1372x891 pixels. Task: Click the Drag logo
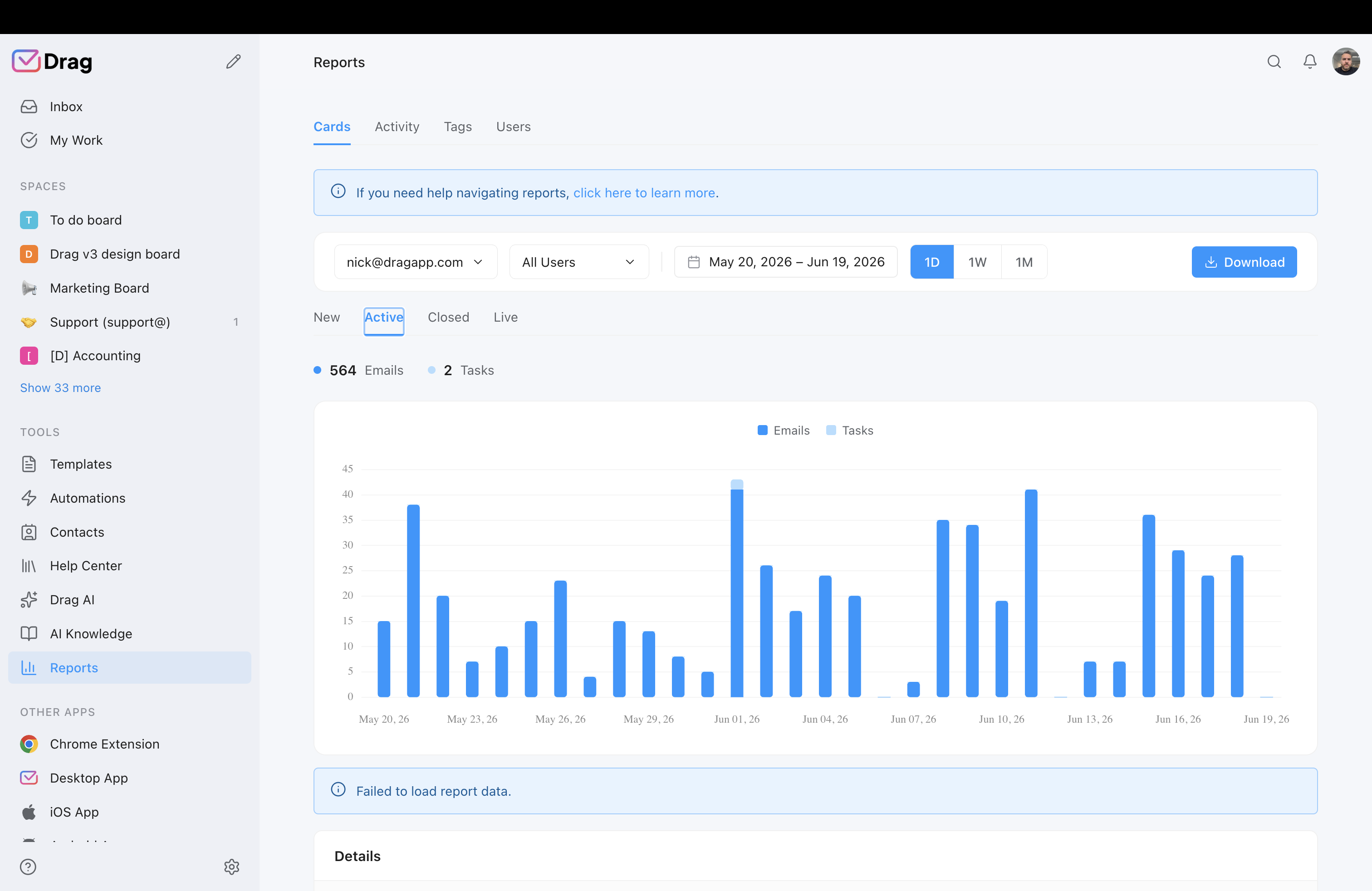click(52, 61)
